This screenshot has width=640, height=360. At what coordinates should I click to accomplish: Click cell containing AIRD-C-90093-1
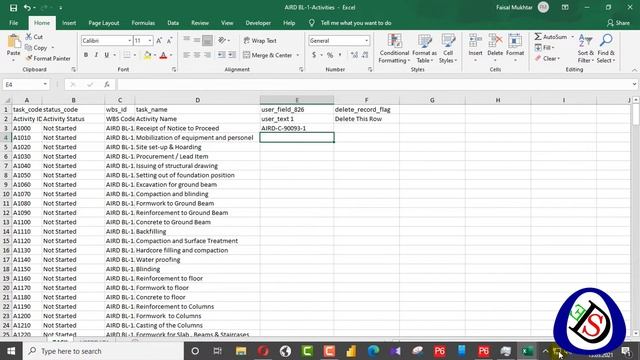pos(297,128)
